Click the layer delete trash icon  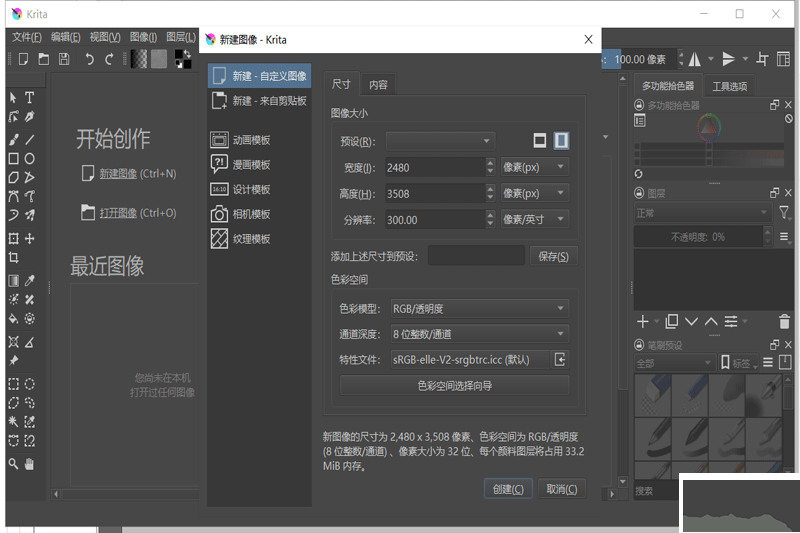tap(784, 321)
